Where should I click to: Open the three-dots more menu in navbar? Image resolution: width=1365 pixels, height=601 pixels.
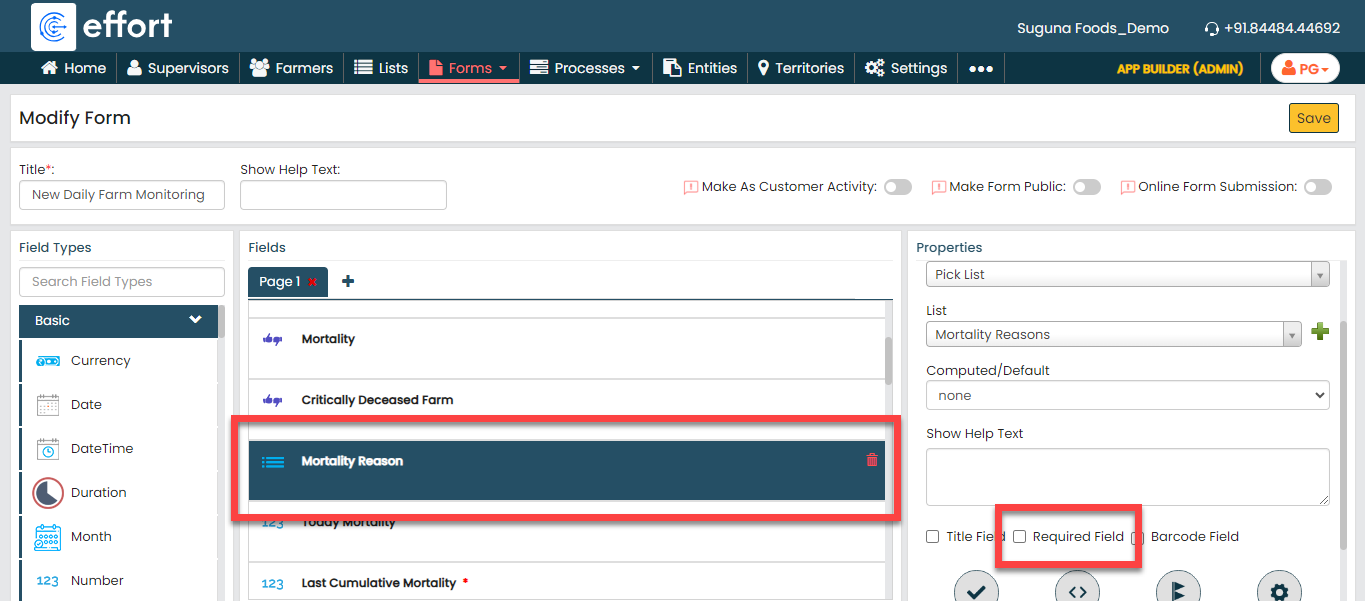point(981,68)
